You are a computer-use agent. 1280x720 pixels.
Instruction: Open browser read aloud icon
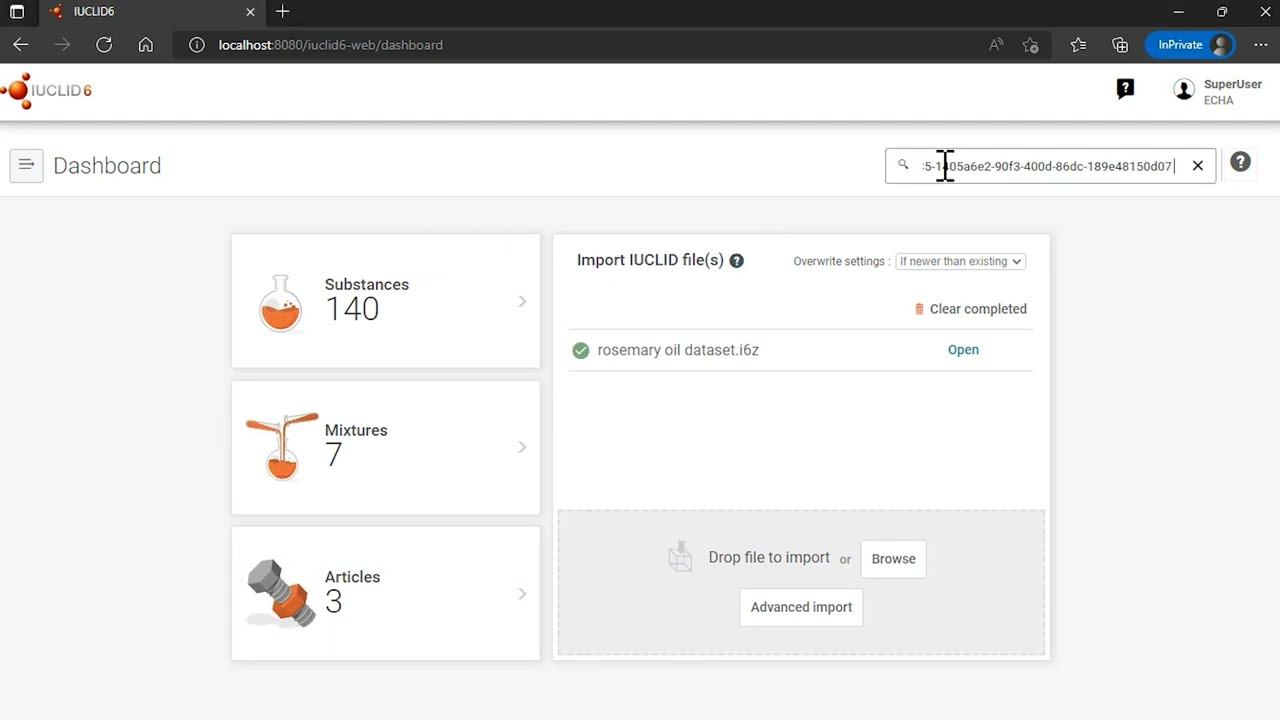(996, 45)
